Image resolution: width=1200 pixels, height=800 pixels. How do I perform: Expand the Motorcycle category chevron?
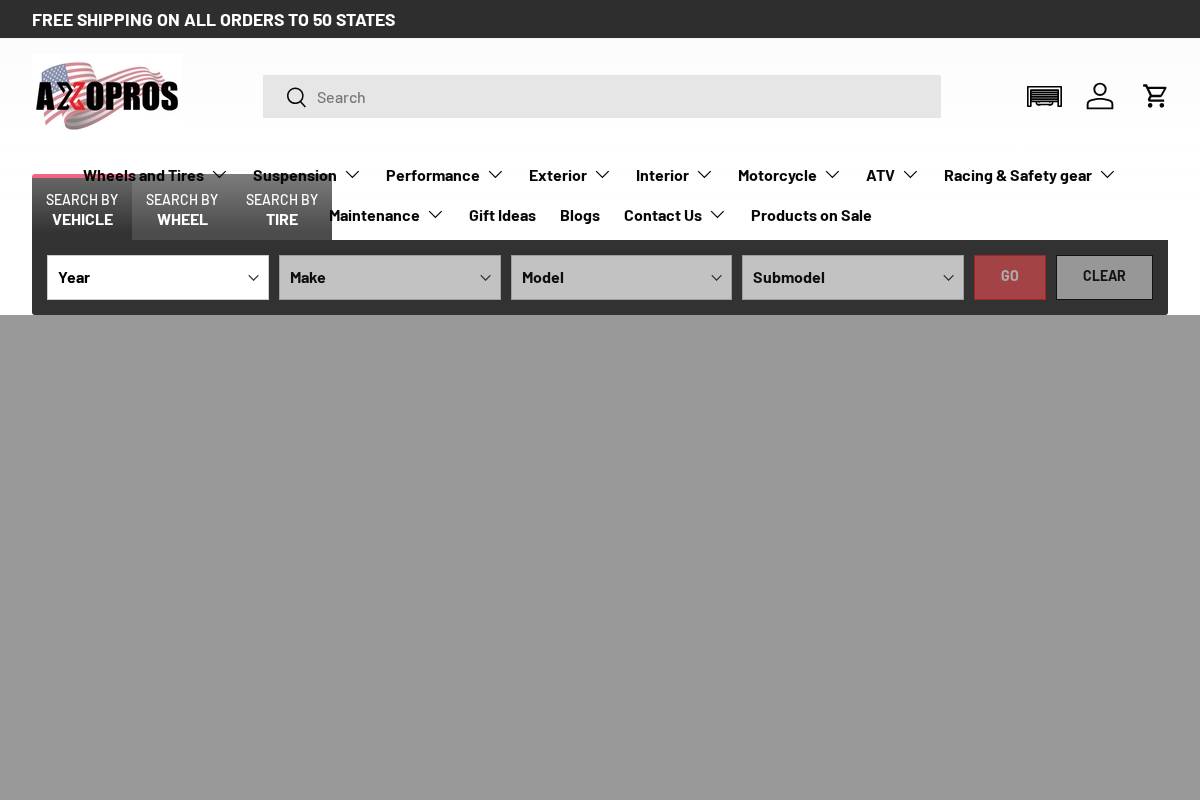pyautogui.click(x=832, y=174)
